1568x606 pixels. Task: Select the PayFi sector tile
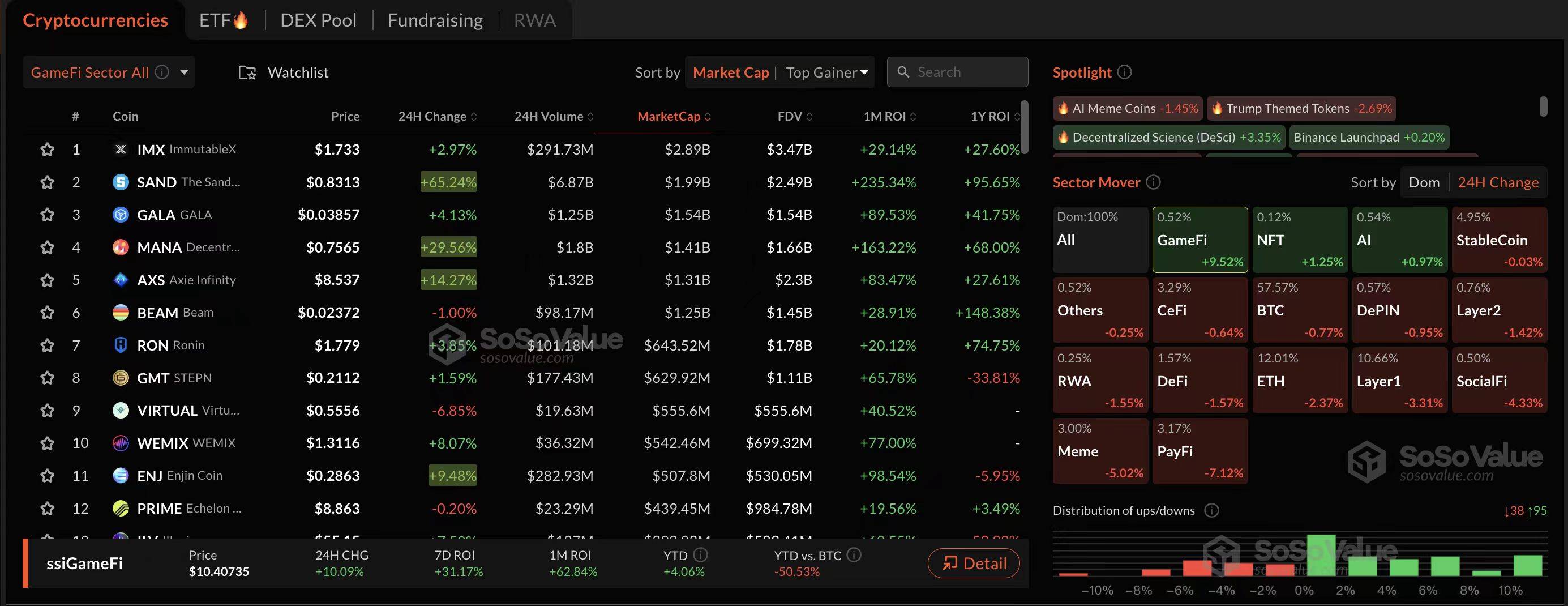1199,451
